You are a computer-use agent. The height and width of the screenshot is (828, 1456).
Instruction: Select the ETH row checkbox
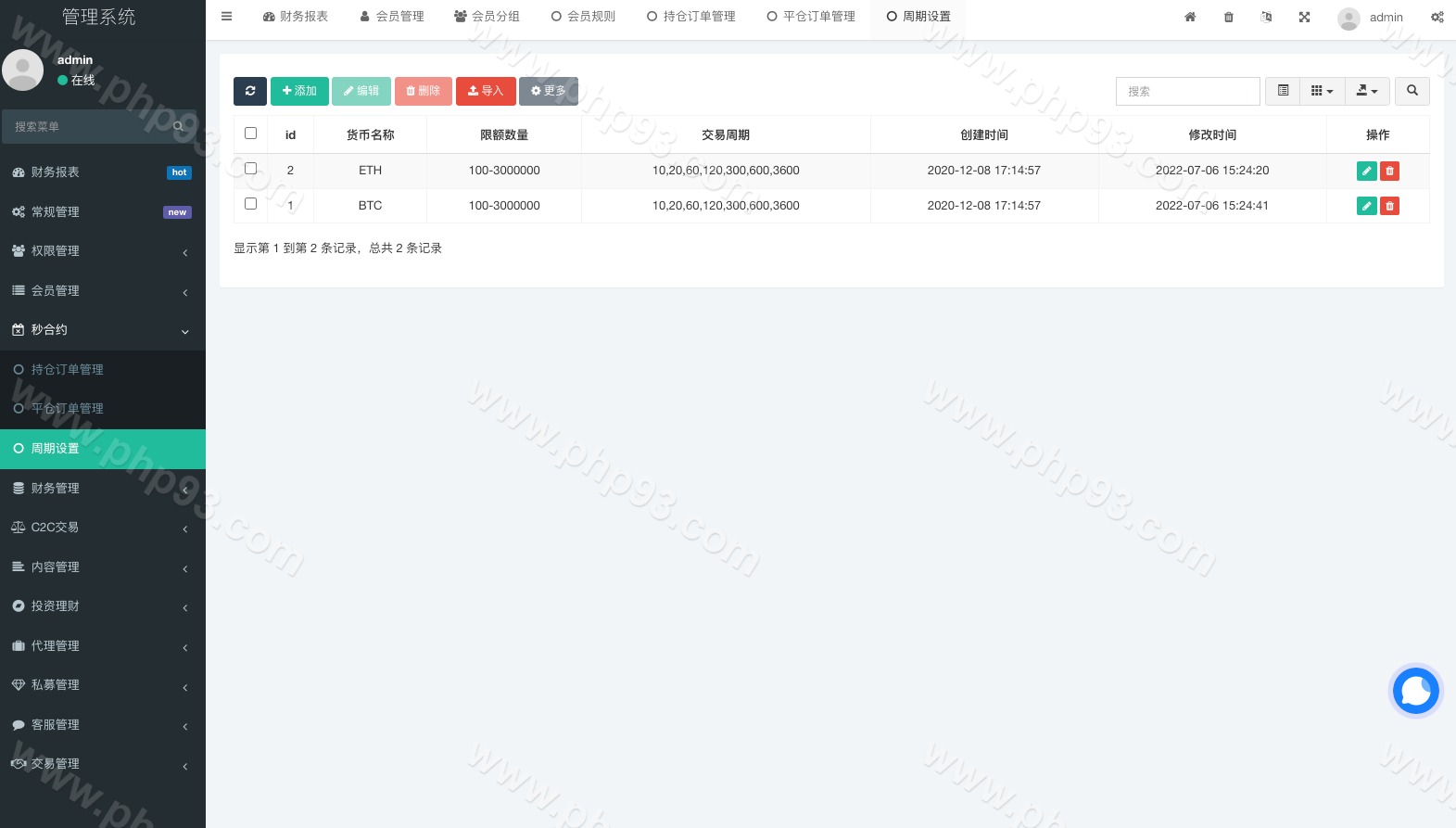click(x=250, y=169)
